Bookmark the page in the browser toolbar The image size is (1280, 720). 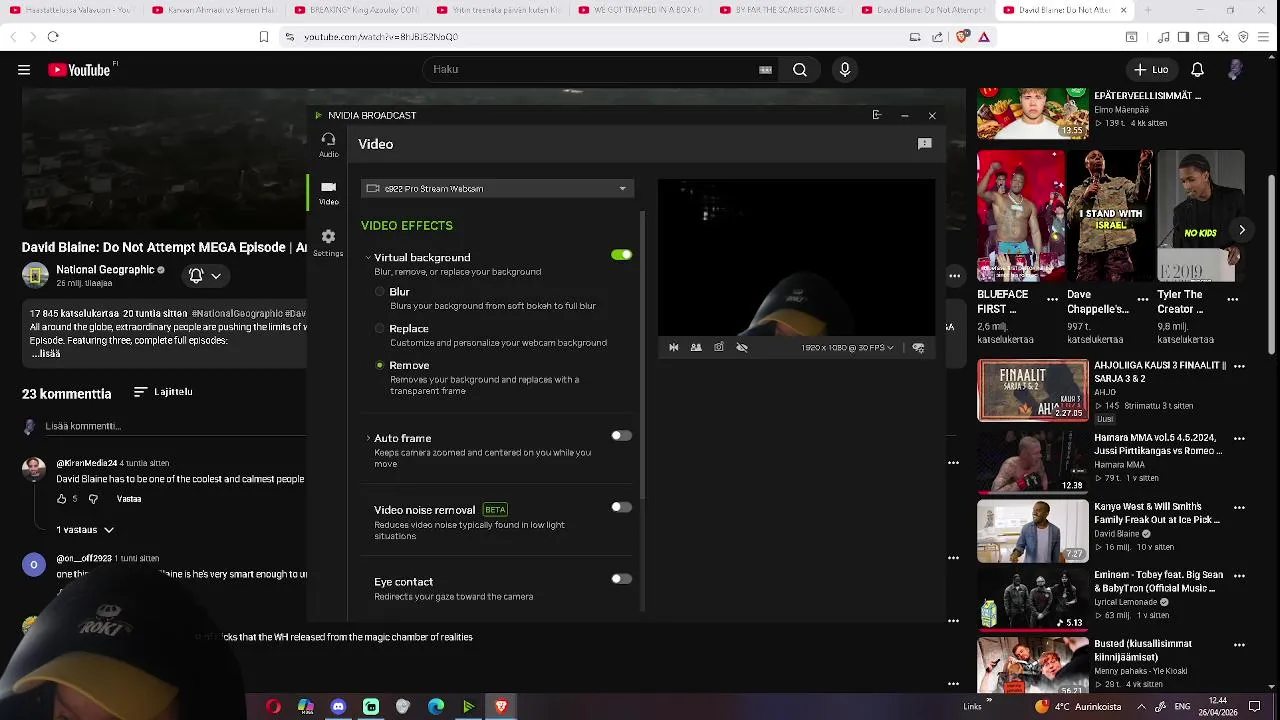pyautogui.click(x=264, y=37)
